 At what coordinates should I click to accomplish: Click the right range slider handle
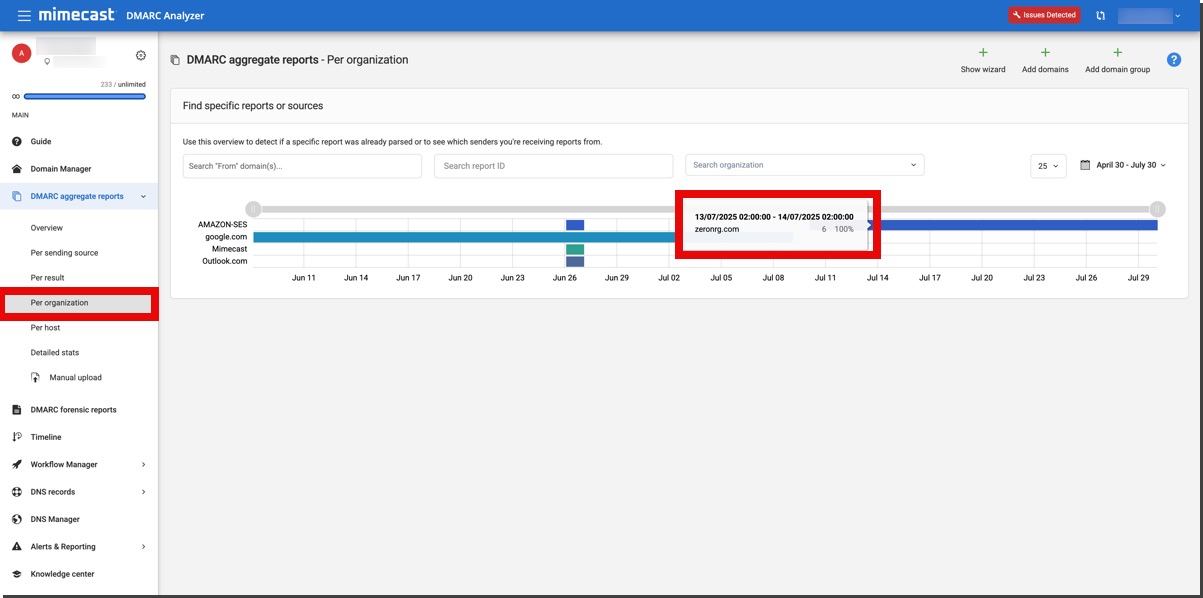[1157, 209]
